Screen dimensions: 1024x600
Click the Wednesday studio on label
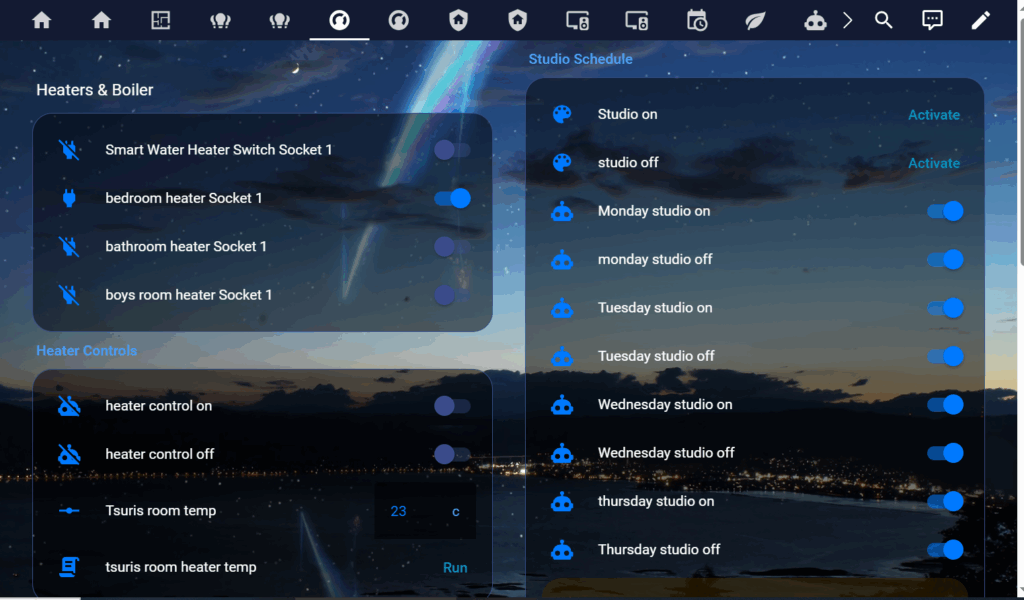(665, 404)
